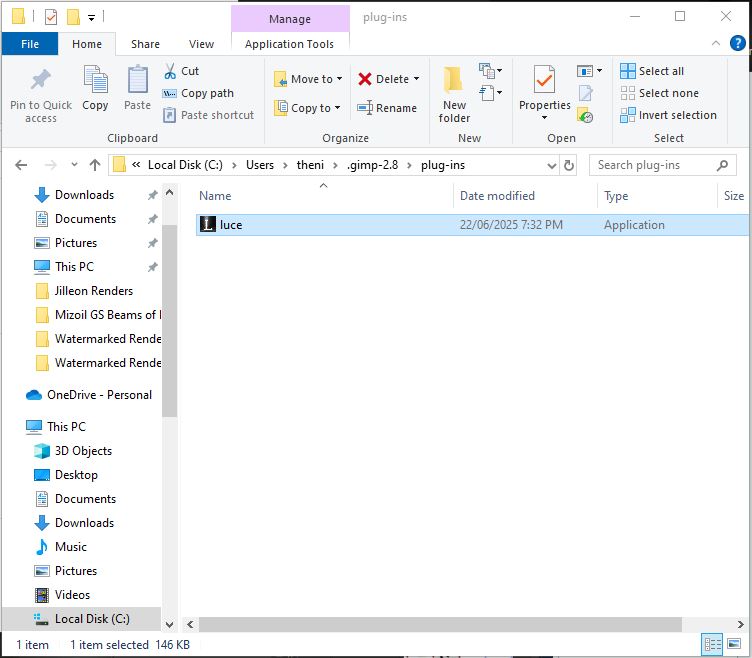Expand the address bar history dropdown
752x658 pixels.
(x=552, y=165)
